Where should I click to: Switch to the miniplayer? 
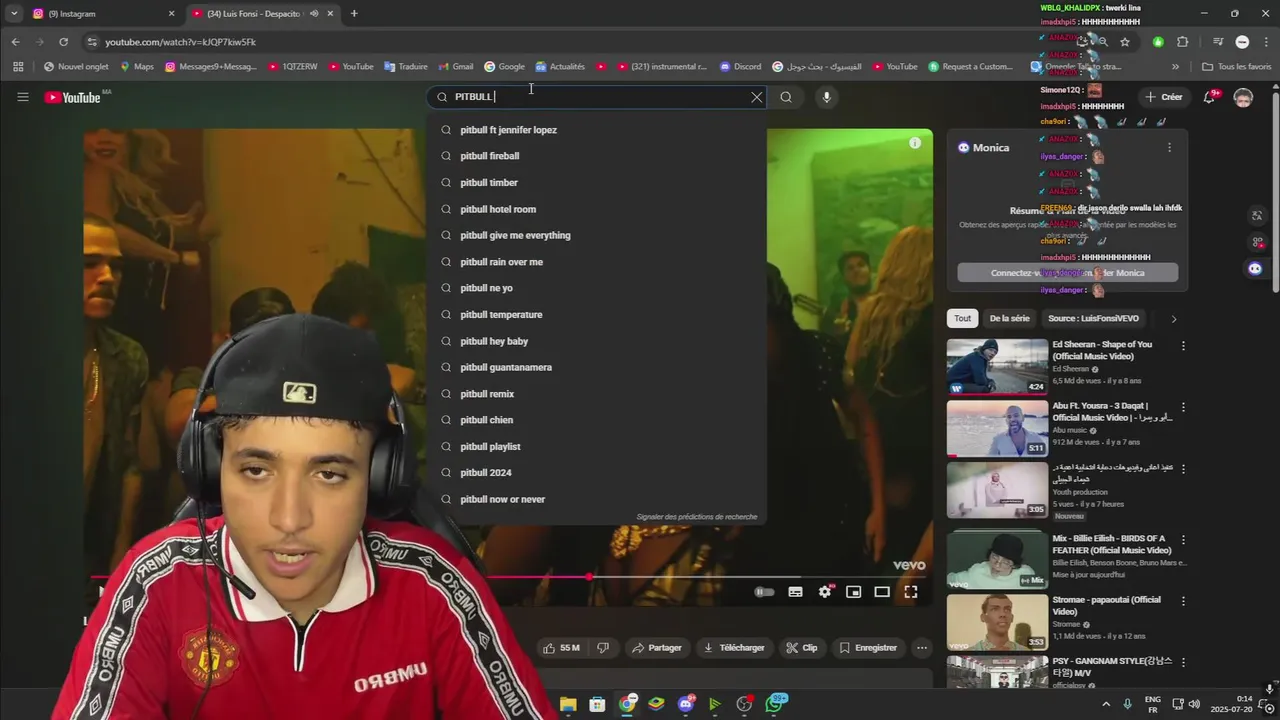pyautogui.click(x=853, y=592)
